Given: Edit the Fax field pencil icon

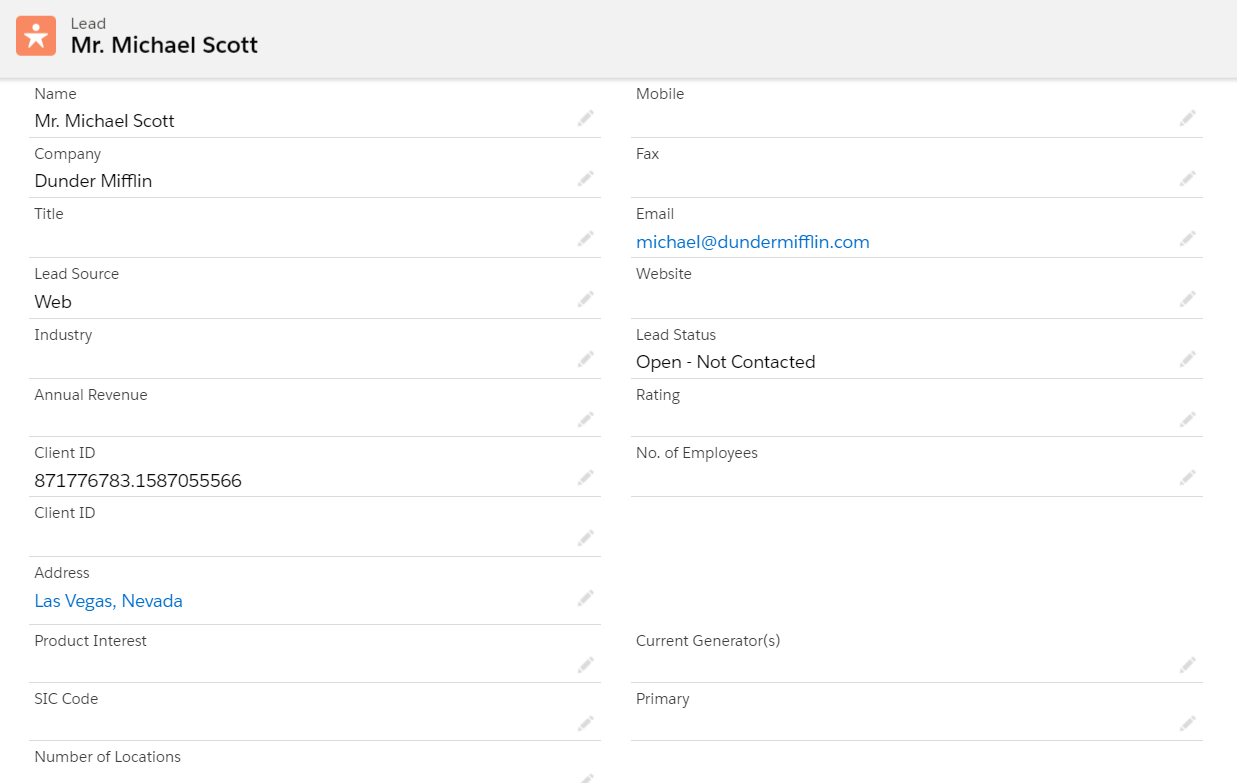Looking at the screenshot, I should (1188, 178).
